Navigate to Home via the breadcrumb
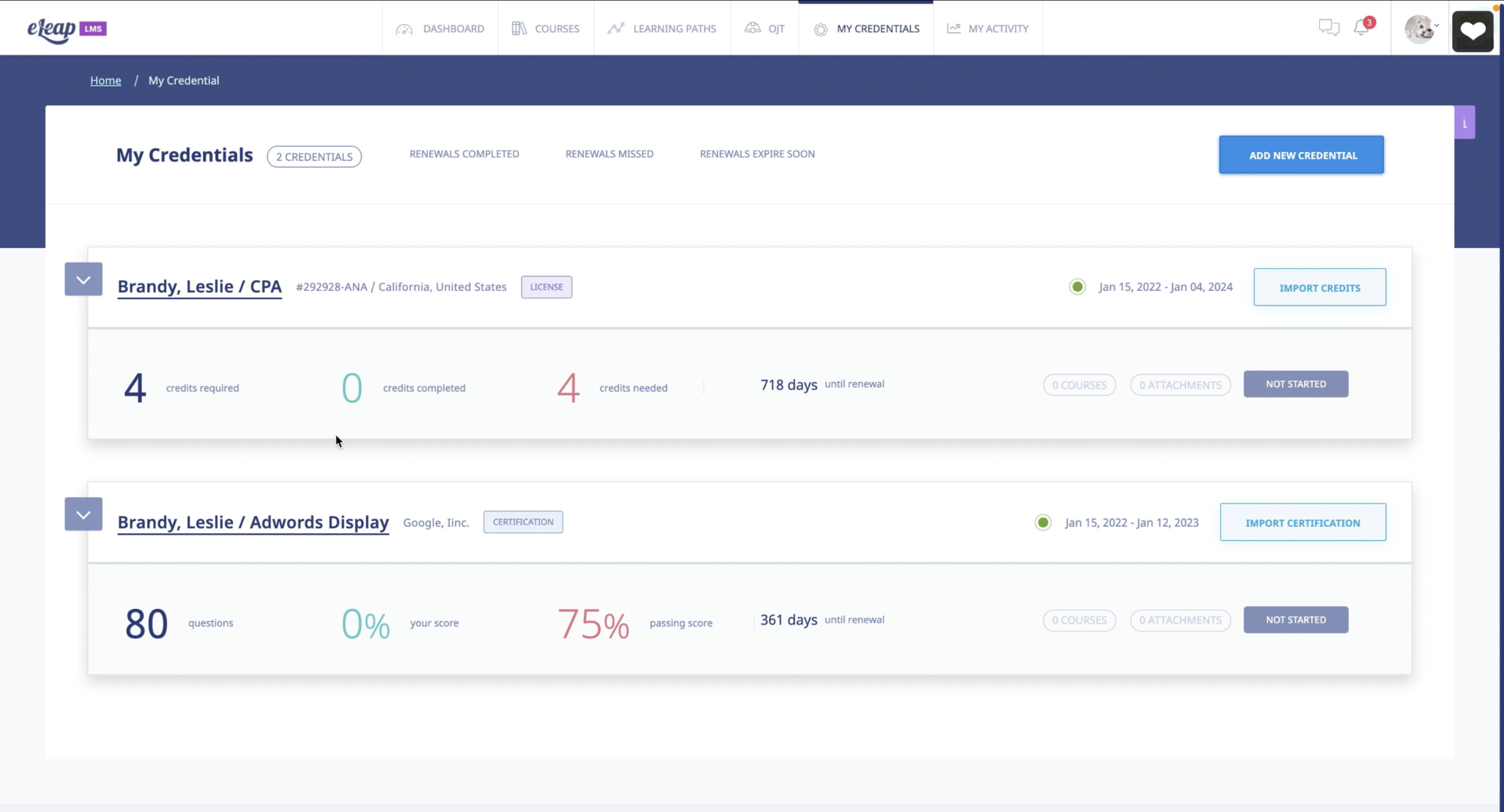 (105, 80)
